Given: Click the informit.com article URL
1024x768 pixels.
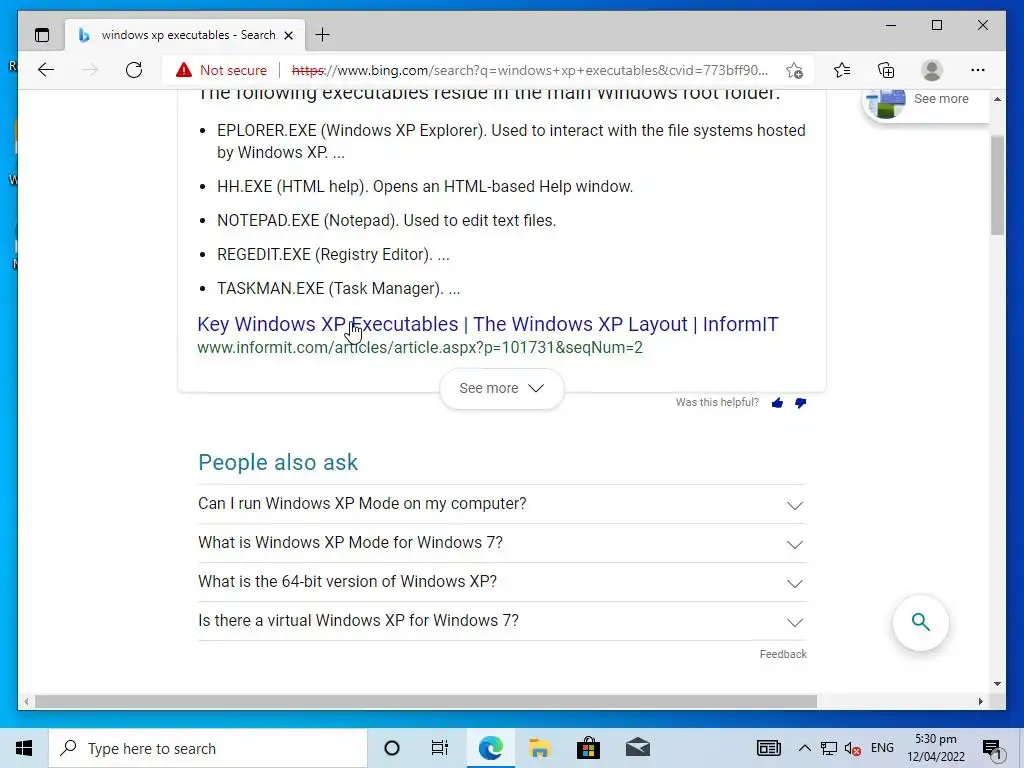Looking at the screenshot, I should coord(420,347).
